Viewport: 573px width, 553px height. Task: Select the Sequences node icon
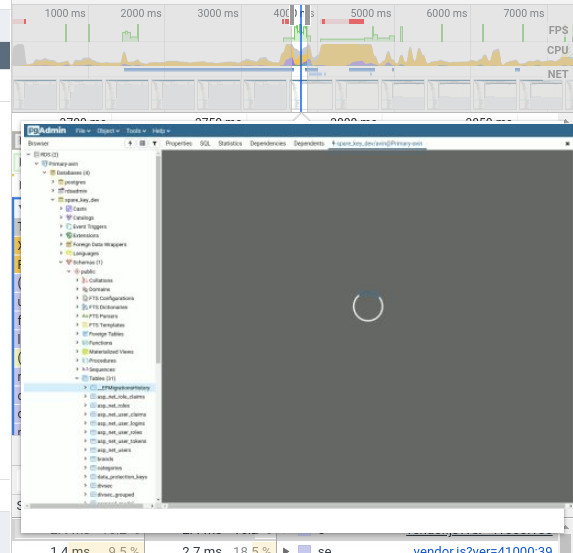(x=85, y=370)
